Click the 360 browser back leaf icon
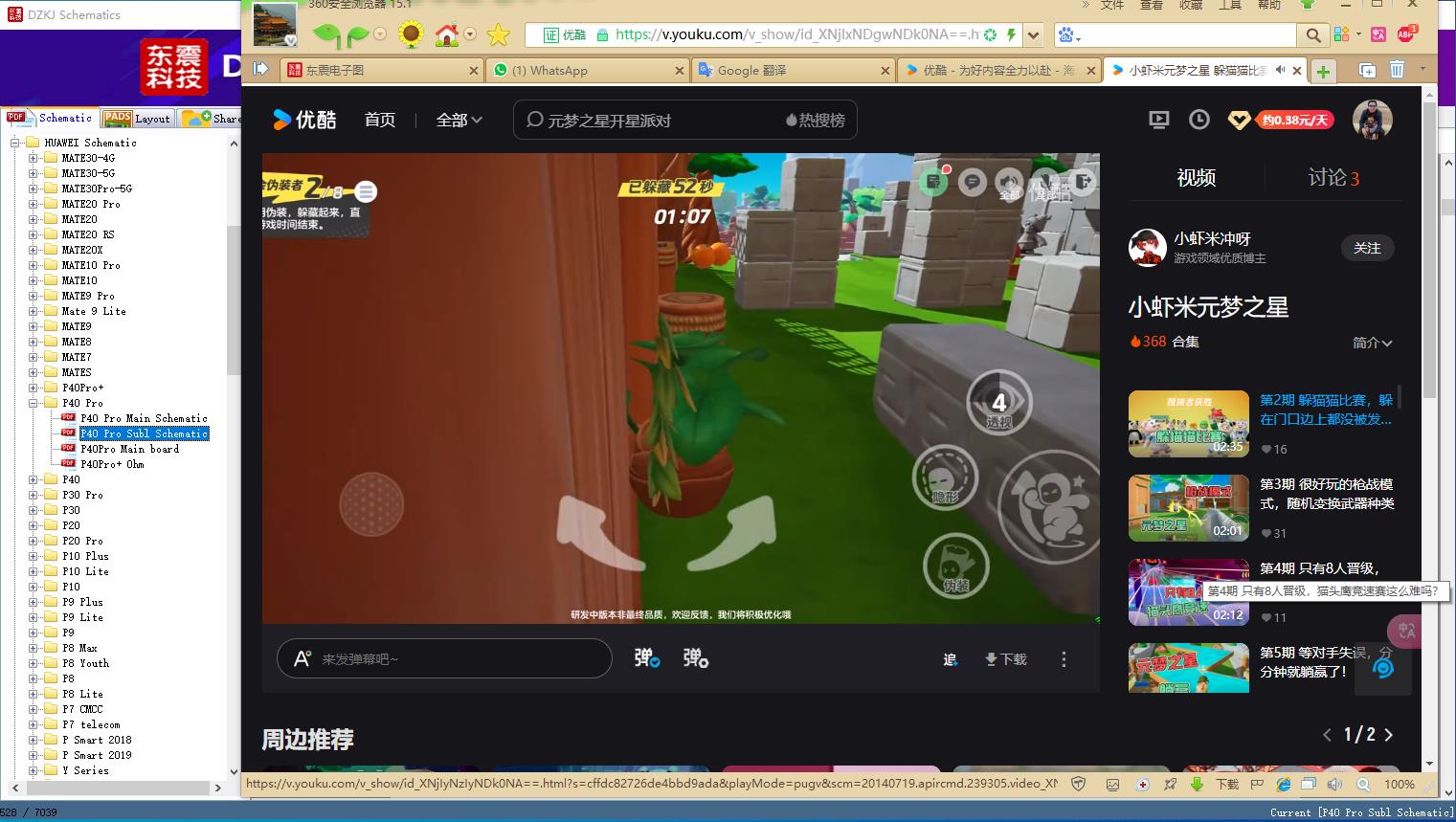The width and height of the screenshot is (1456, 822). (326, 35)
